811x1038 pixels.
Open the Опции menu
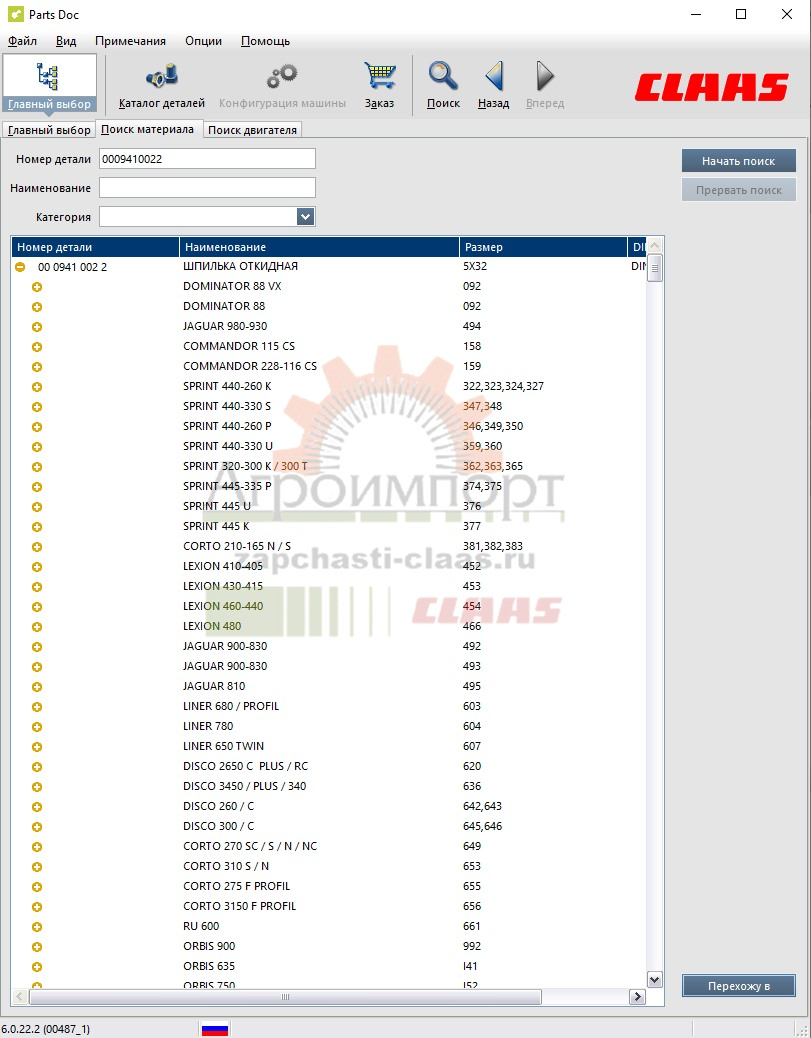click(x=203, y=41)
